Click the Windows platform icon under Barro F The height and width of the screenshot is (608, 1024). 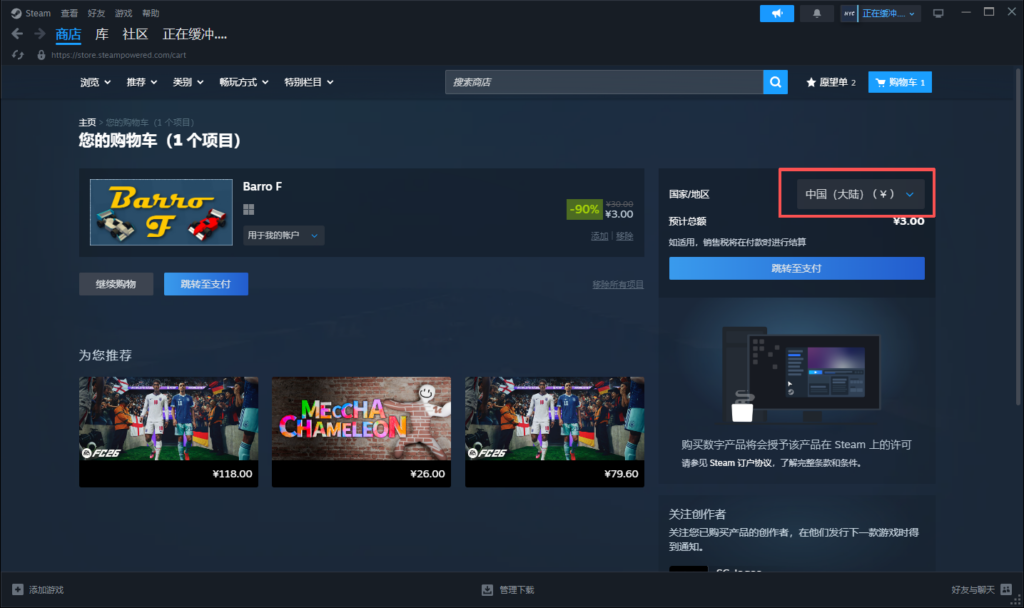coord(249,210)
